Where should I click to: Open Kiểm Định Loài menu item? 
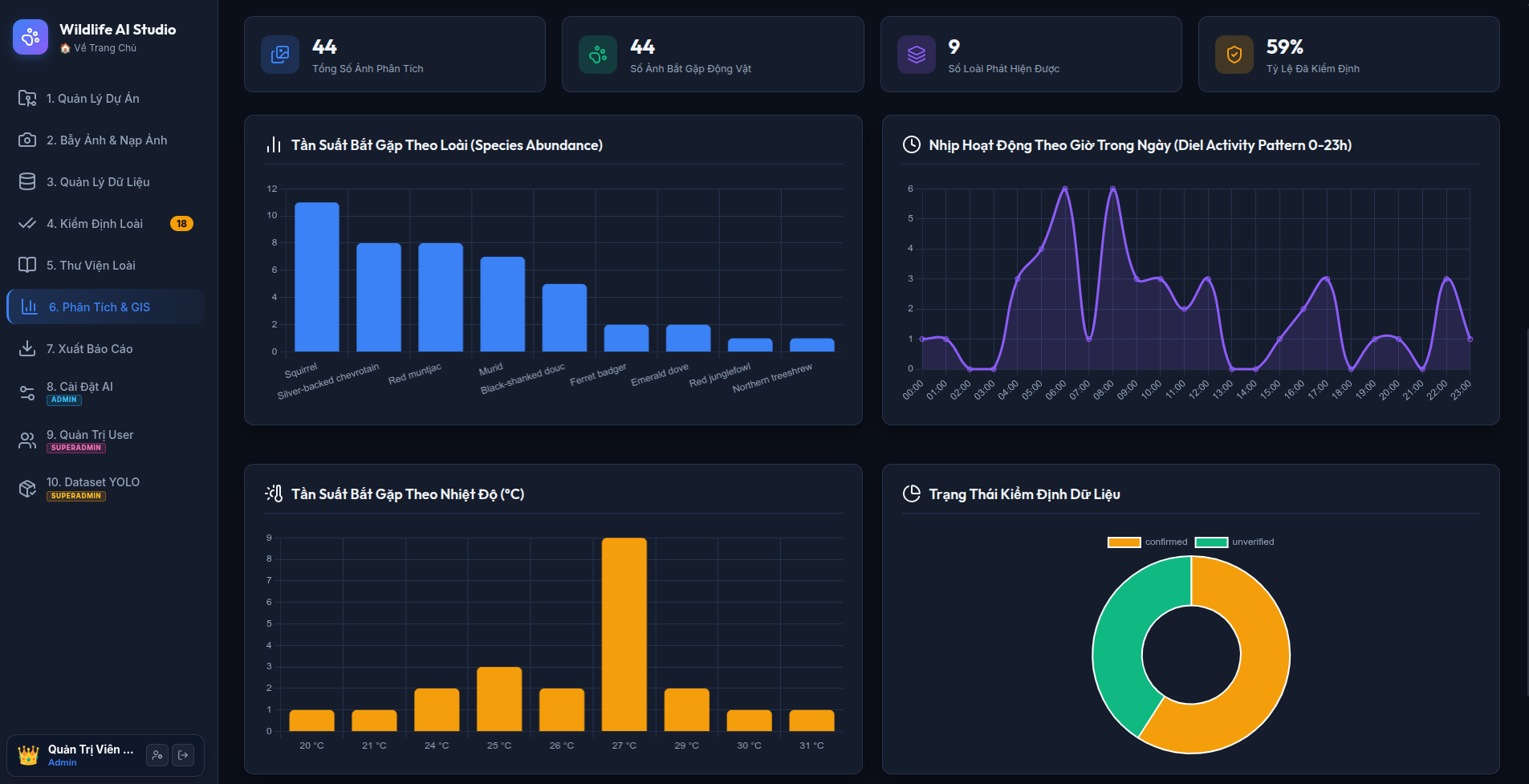(x=106, y=223)
